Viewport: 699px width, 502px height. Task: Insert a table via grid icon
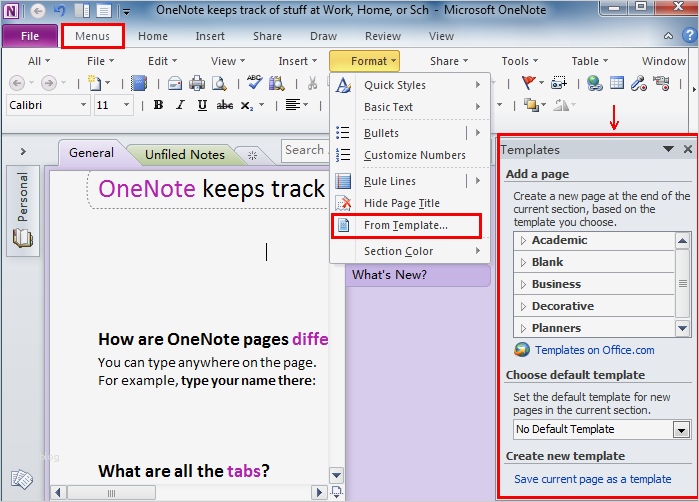(x=617, y=83)
